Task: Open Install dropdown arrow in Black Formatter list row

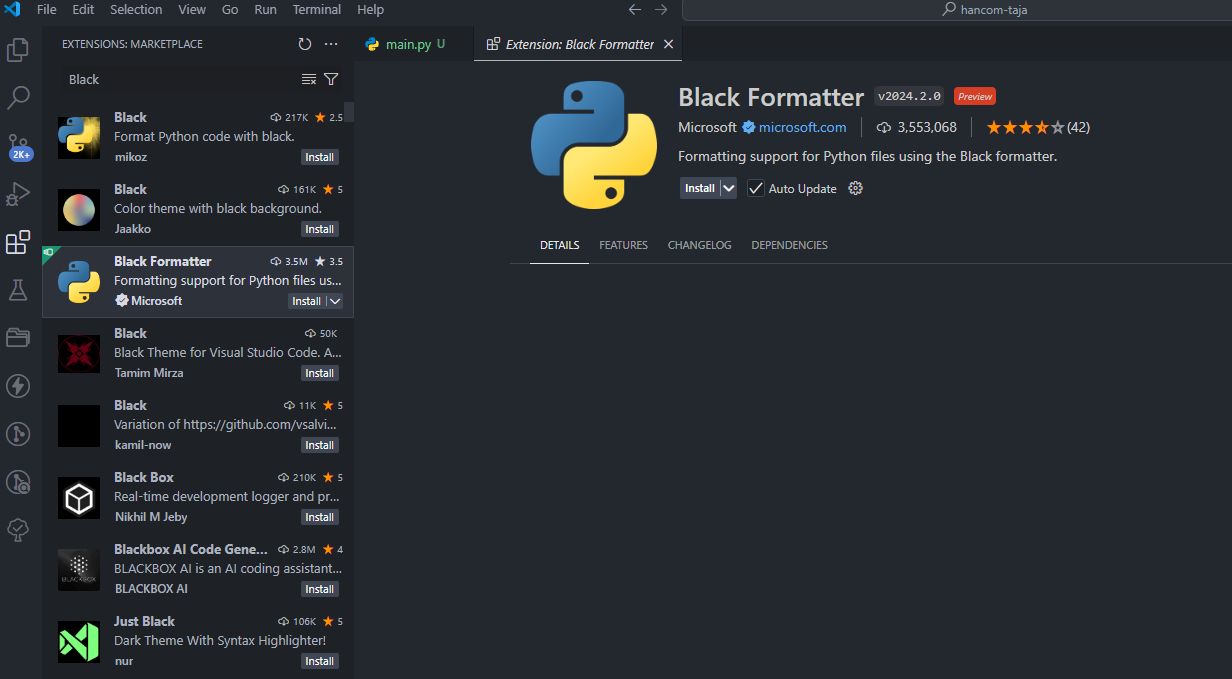Action: point(335,301)
